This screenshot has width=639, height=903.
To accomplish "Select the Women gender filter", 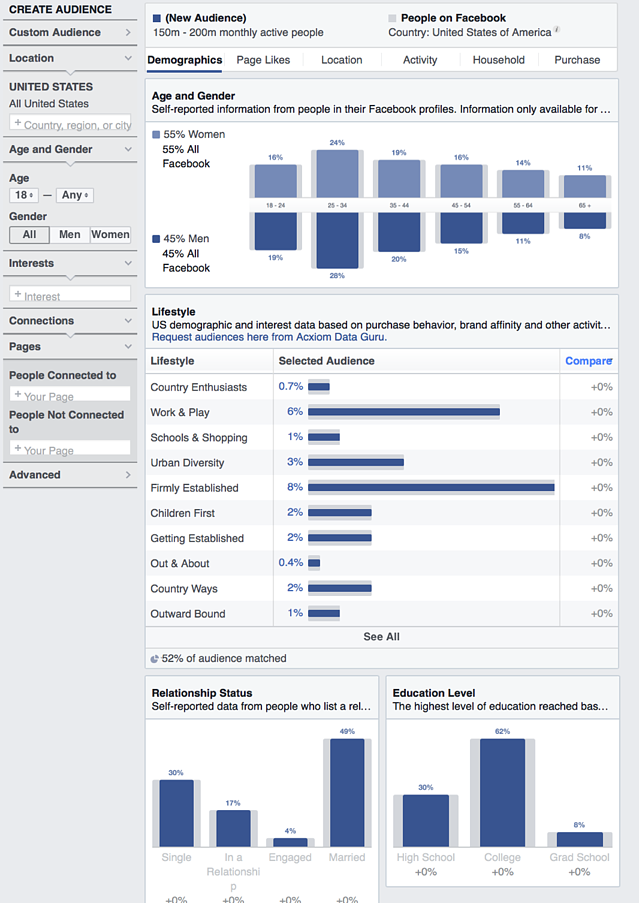I will [x=109, y=234].
